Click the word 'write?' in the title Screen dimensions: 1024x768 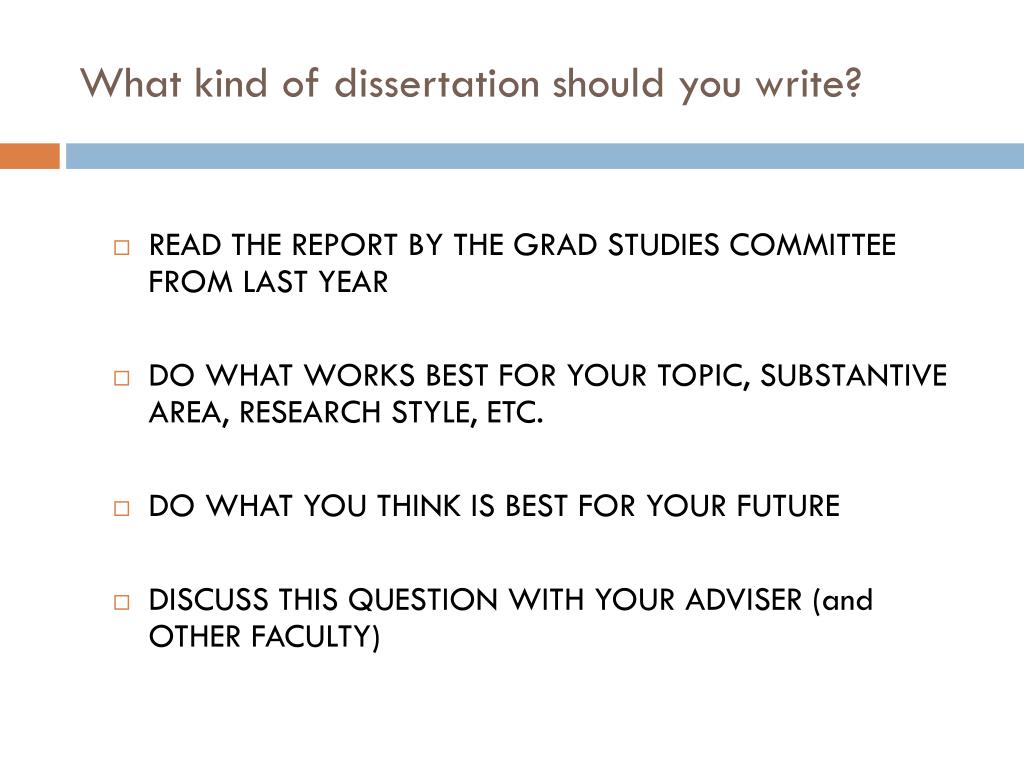coord(808,84)
